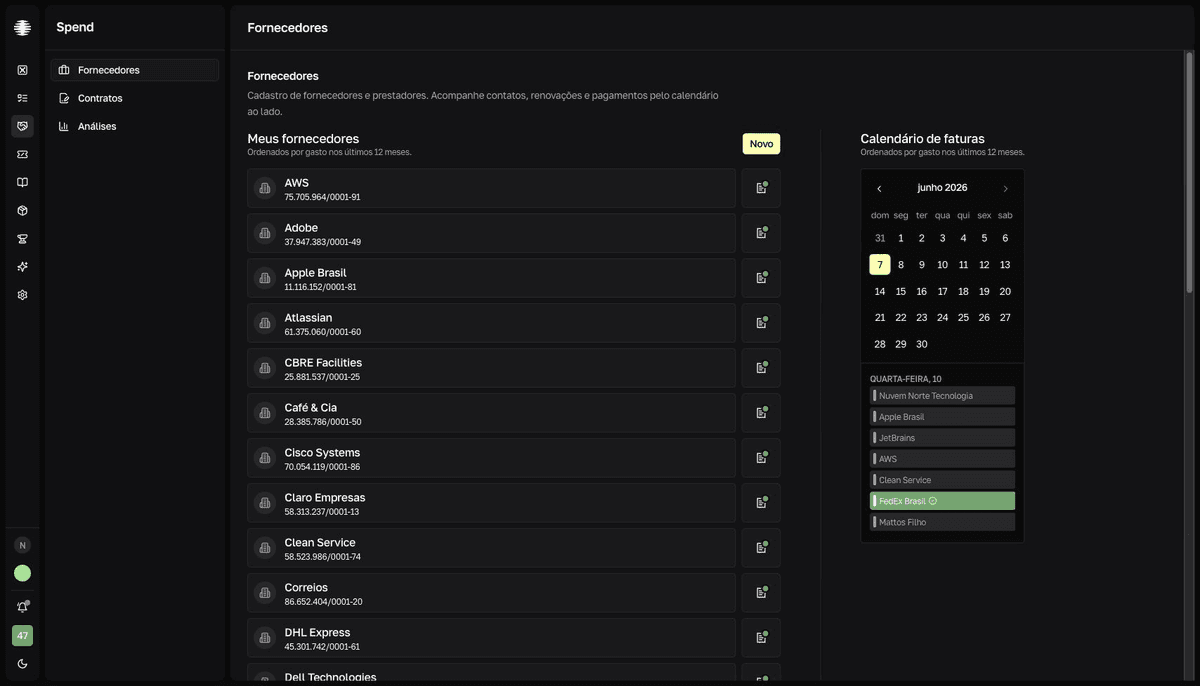Select June 15 in the calendar
1200x686 pixels.
(901, 292)
